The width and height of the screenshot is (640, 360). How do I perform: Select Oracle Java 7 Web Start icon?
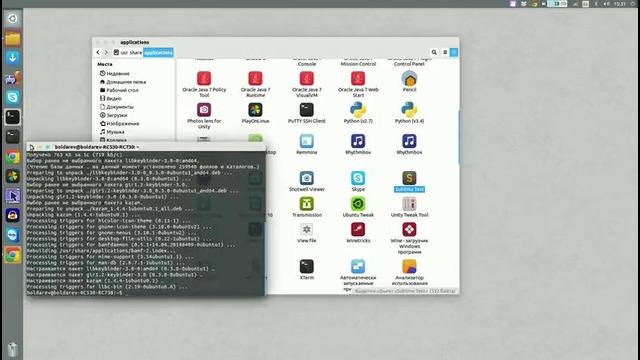[358, 78]
